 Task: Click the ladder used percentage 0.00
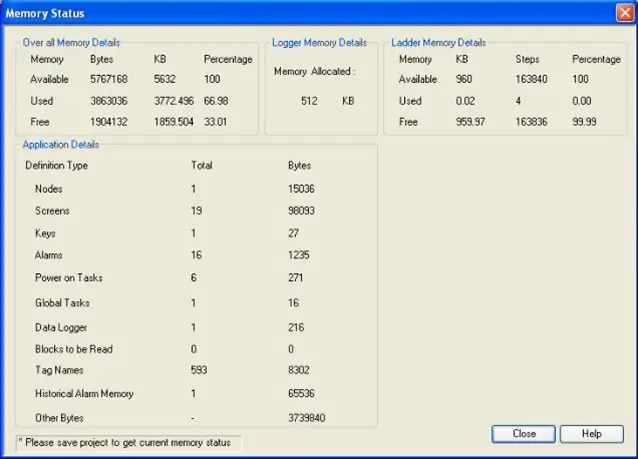[x=582, y=101]
